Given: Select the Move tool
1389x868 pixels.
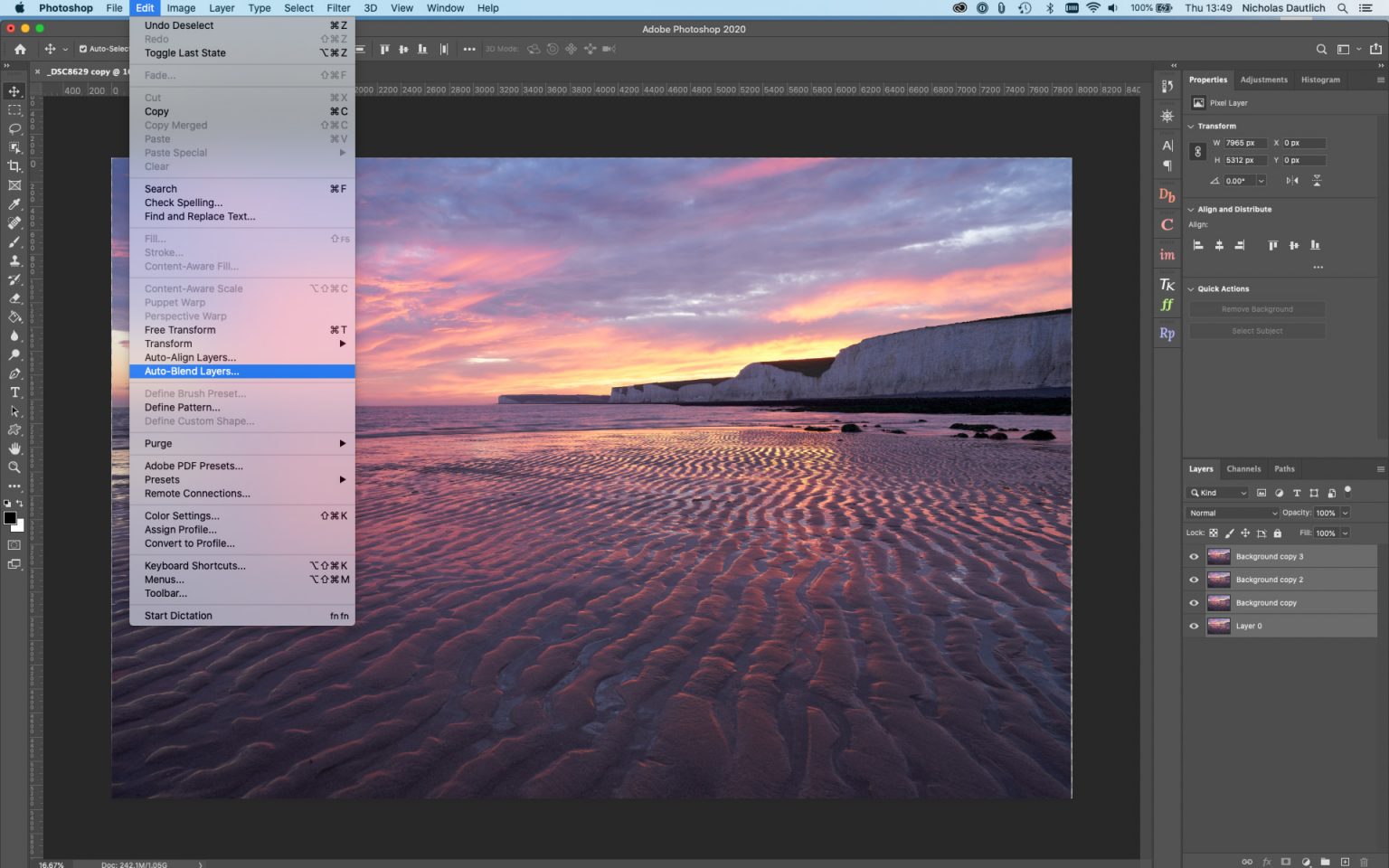Looking at the screenshot, I should click(14, 90).
